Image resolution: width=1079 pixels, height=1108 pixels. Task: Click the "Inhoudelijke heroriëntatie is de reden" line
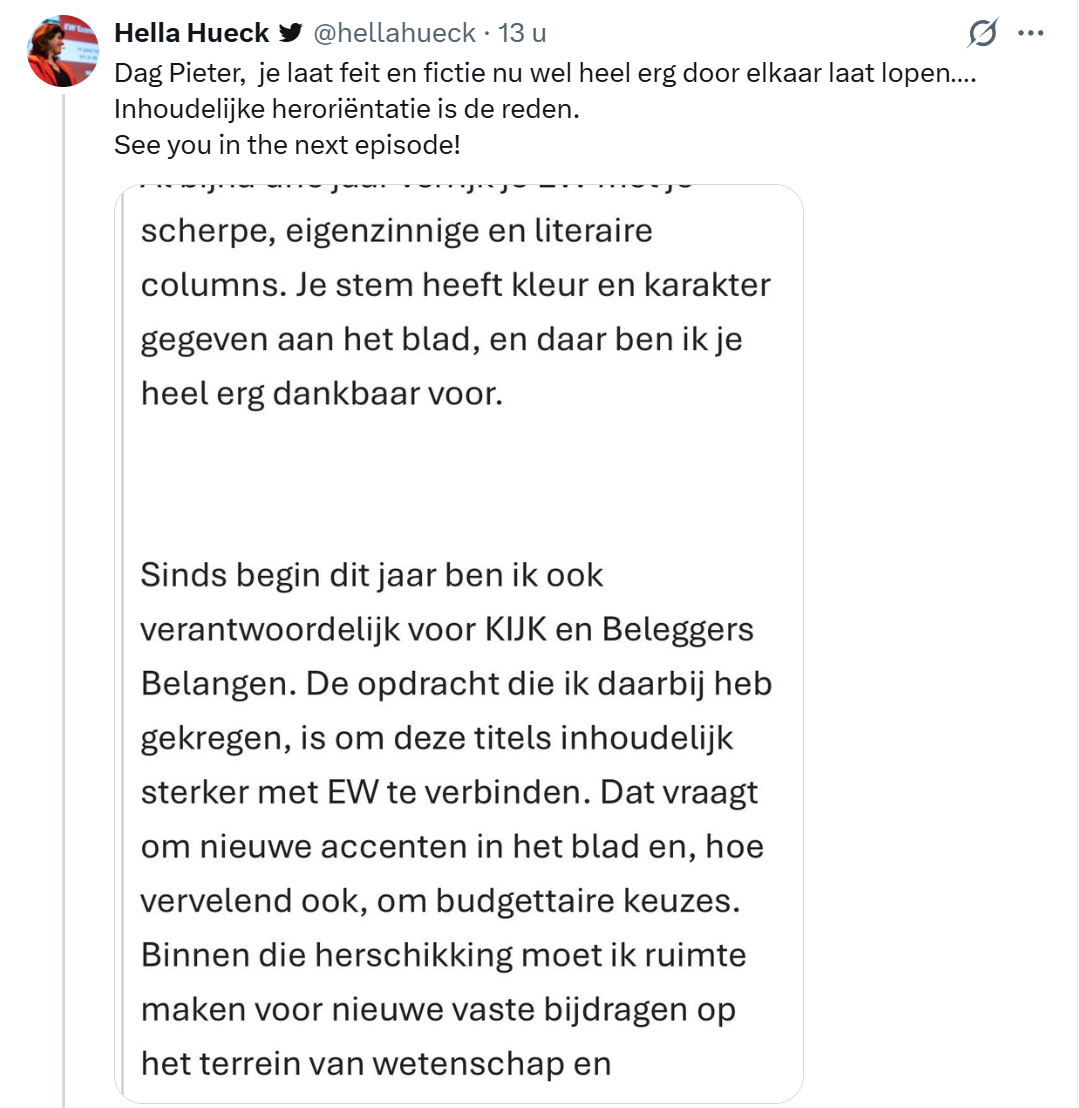coord(346,109)
